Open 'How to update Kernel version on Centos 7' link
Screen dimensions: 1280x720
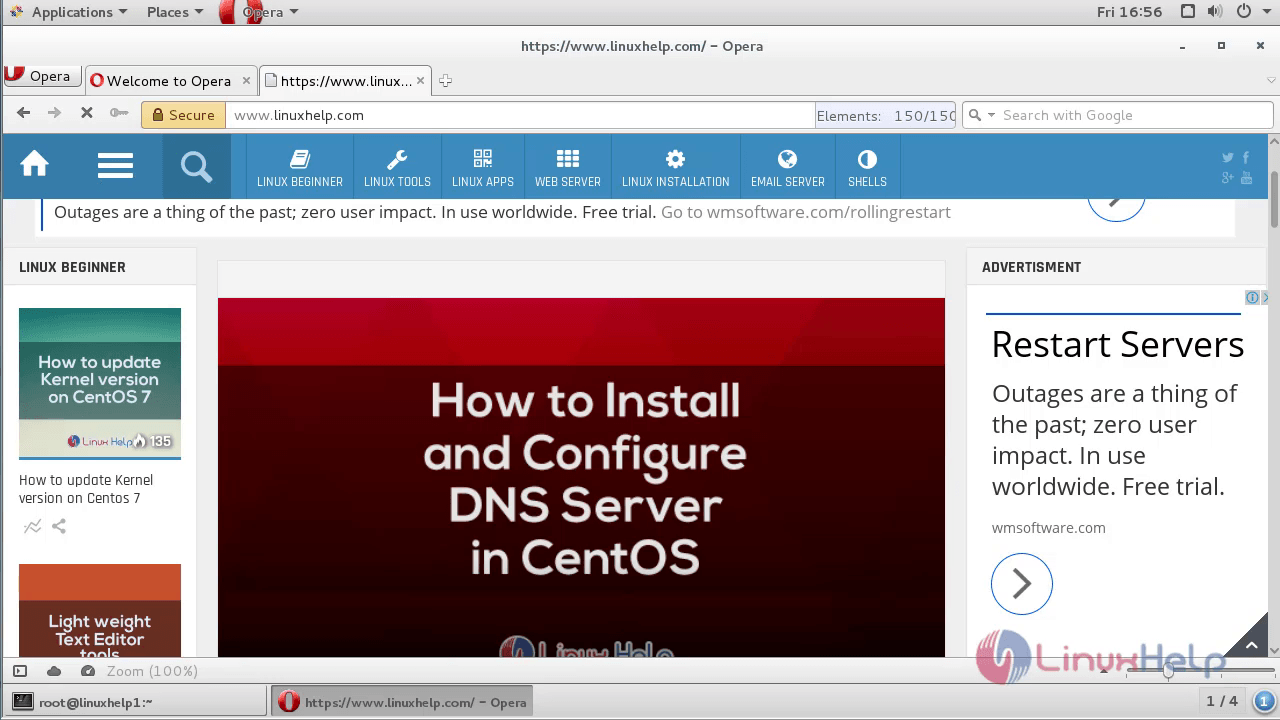click(x=86, y=489)
